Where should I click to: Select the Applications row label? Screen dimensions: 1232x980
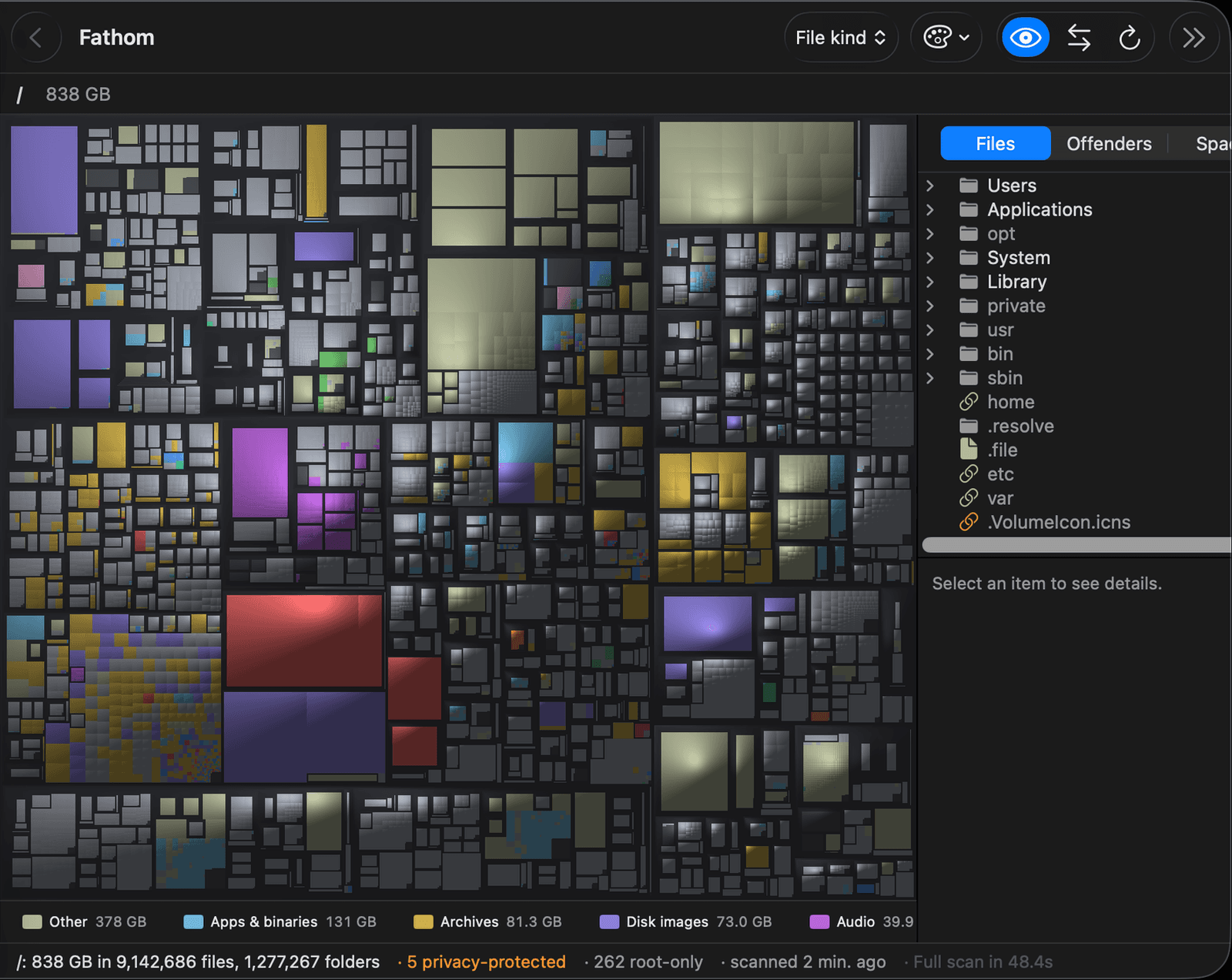(x=1039, y=209)
